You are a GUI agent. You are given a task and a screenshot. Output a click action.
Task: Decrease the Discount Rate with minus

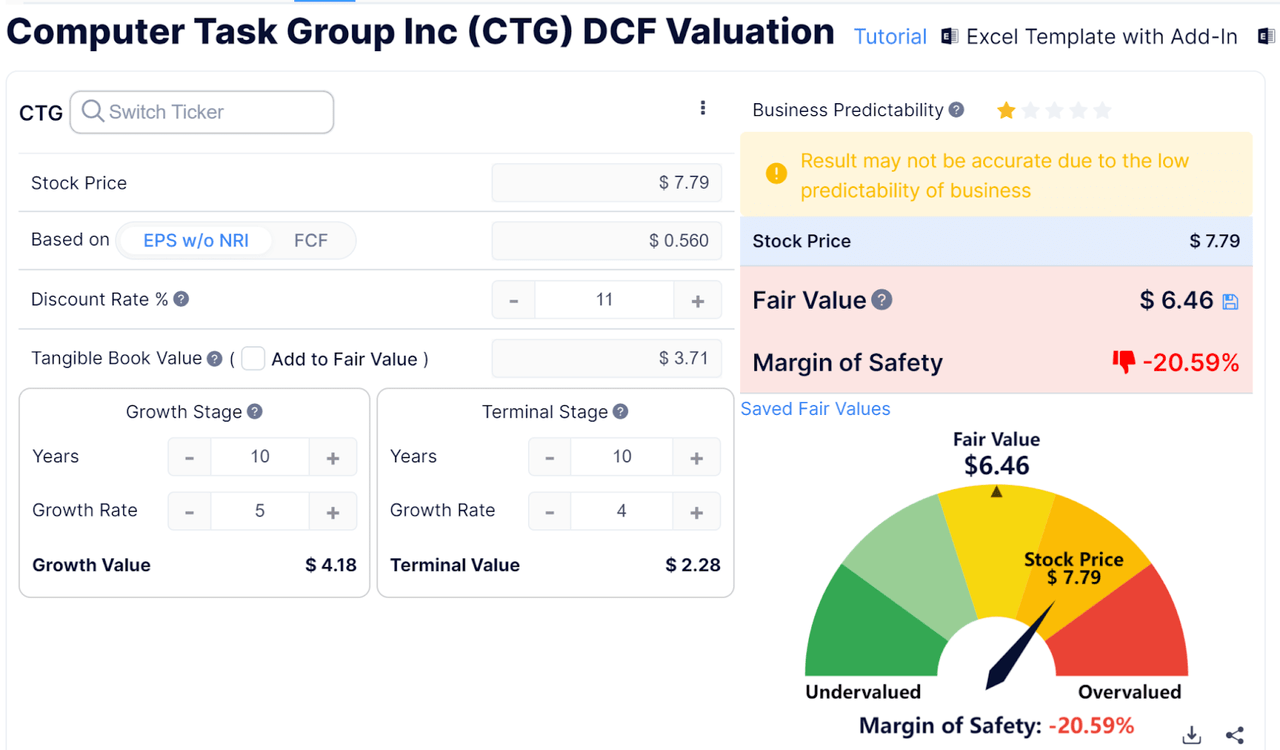514,300
